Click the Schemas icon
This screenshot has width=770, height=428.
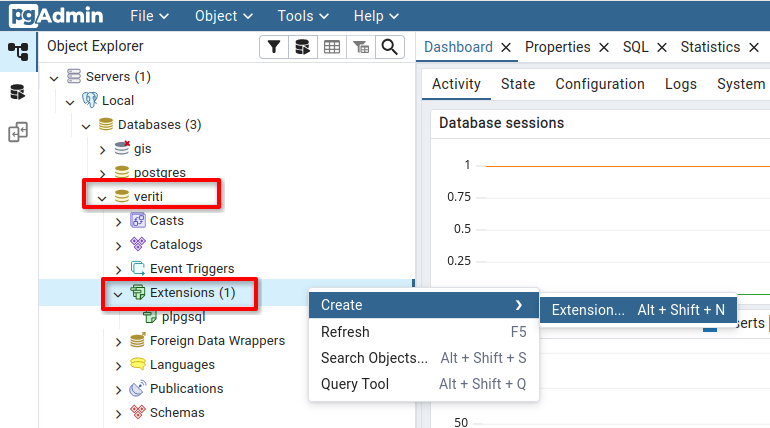[x=138, y=411]
